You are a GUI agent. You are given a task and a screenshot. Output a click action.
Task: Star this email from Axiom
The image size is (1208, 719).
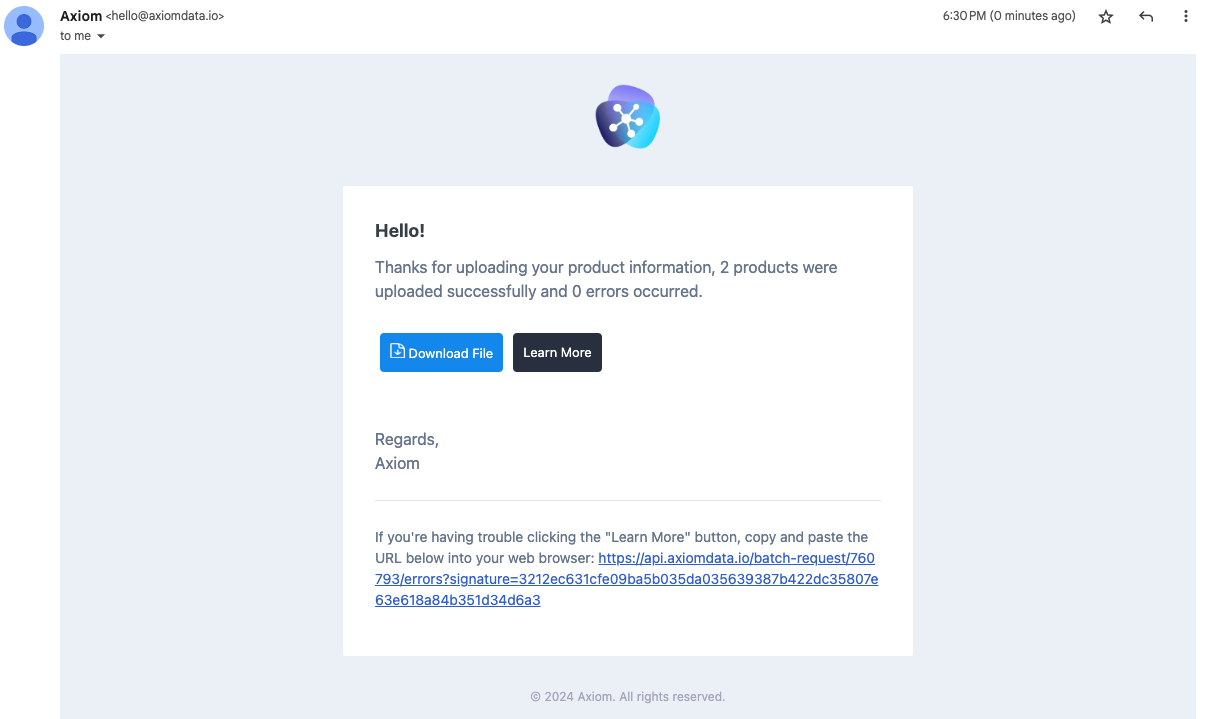coord(1106,17)
